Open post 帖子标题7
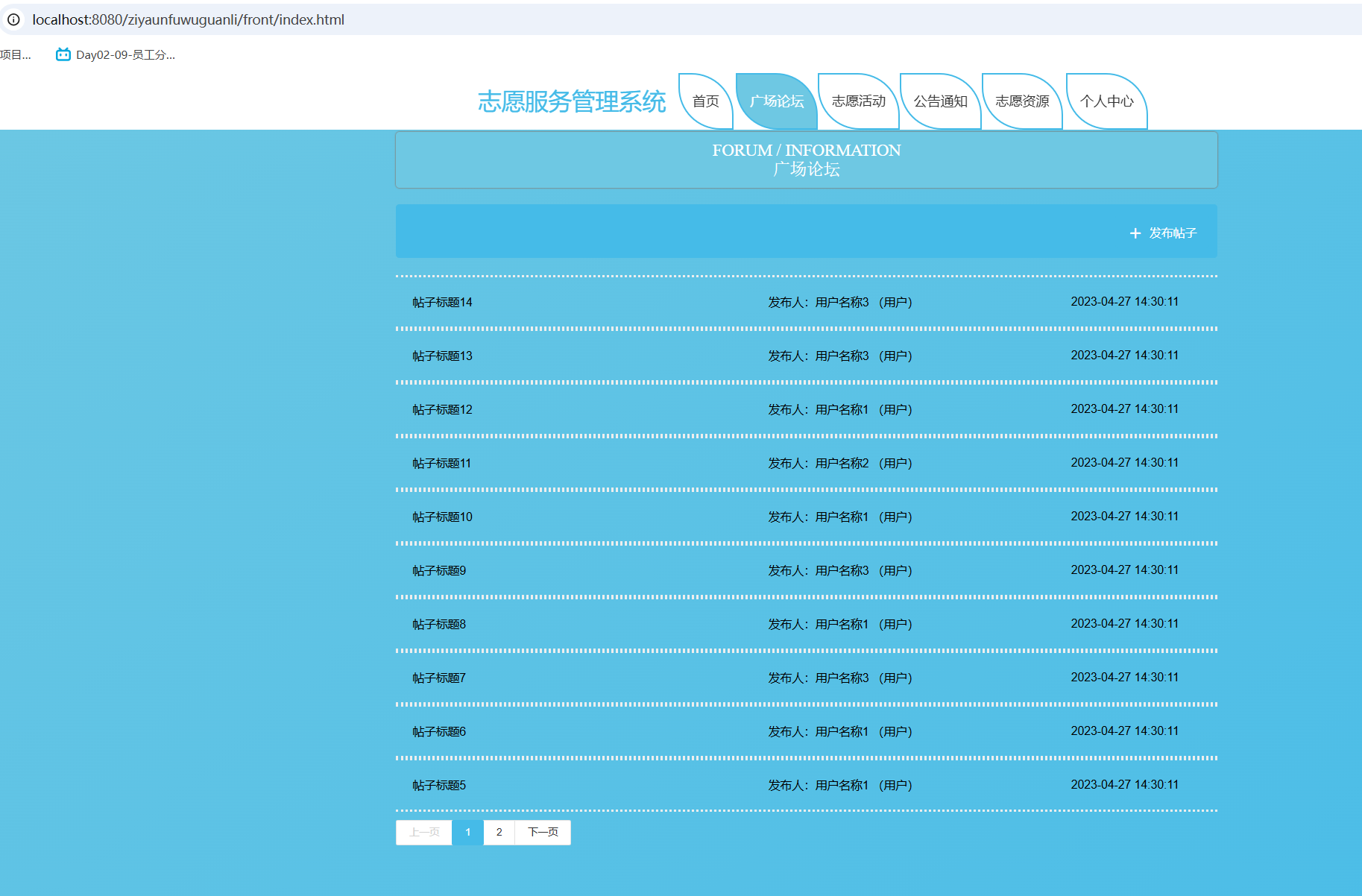 pos(439,678)
